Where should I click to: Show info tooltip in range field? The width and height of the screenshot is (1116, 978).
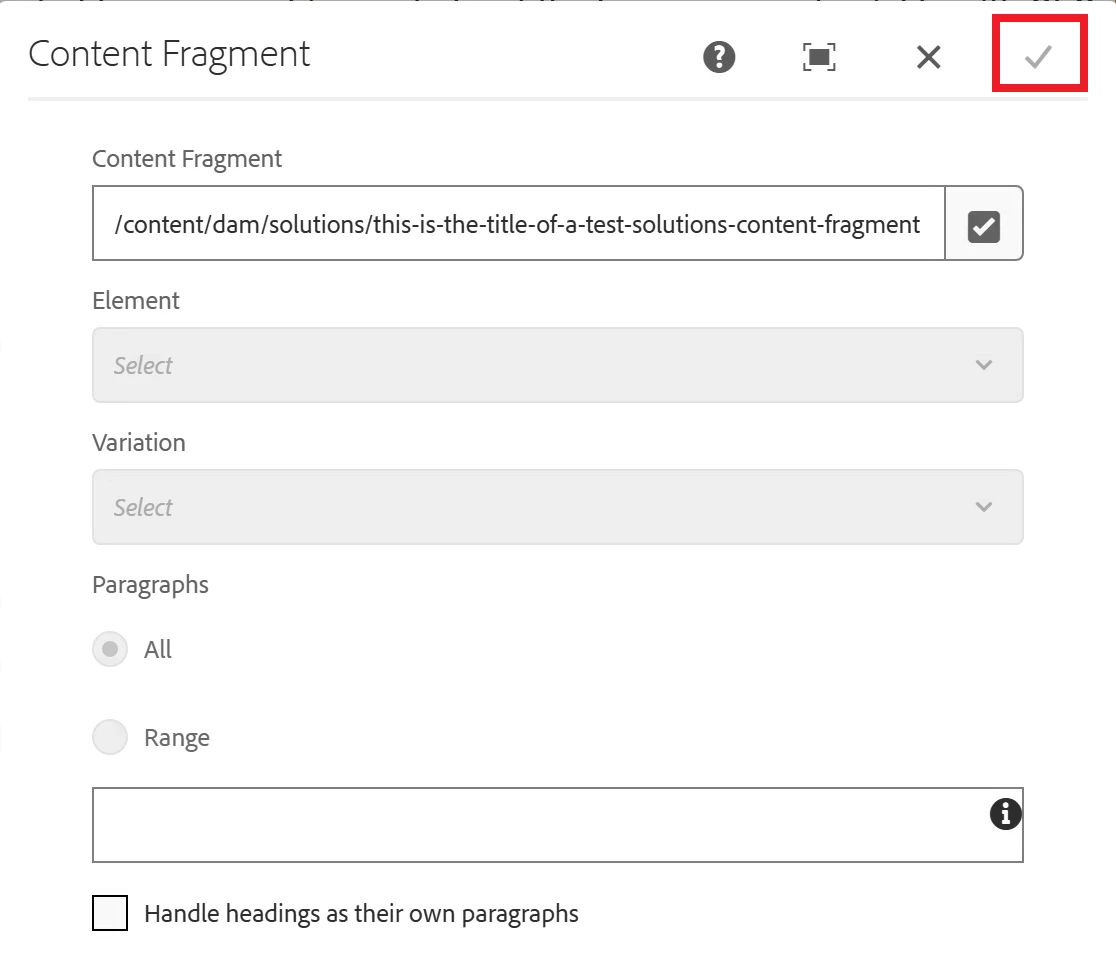tap(1006, 813)
